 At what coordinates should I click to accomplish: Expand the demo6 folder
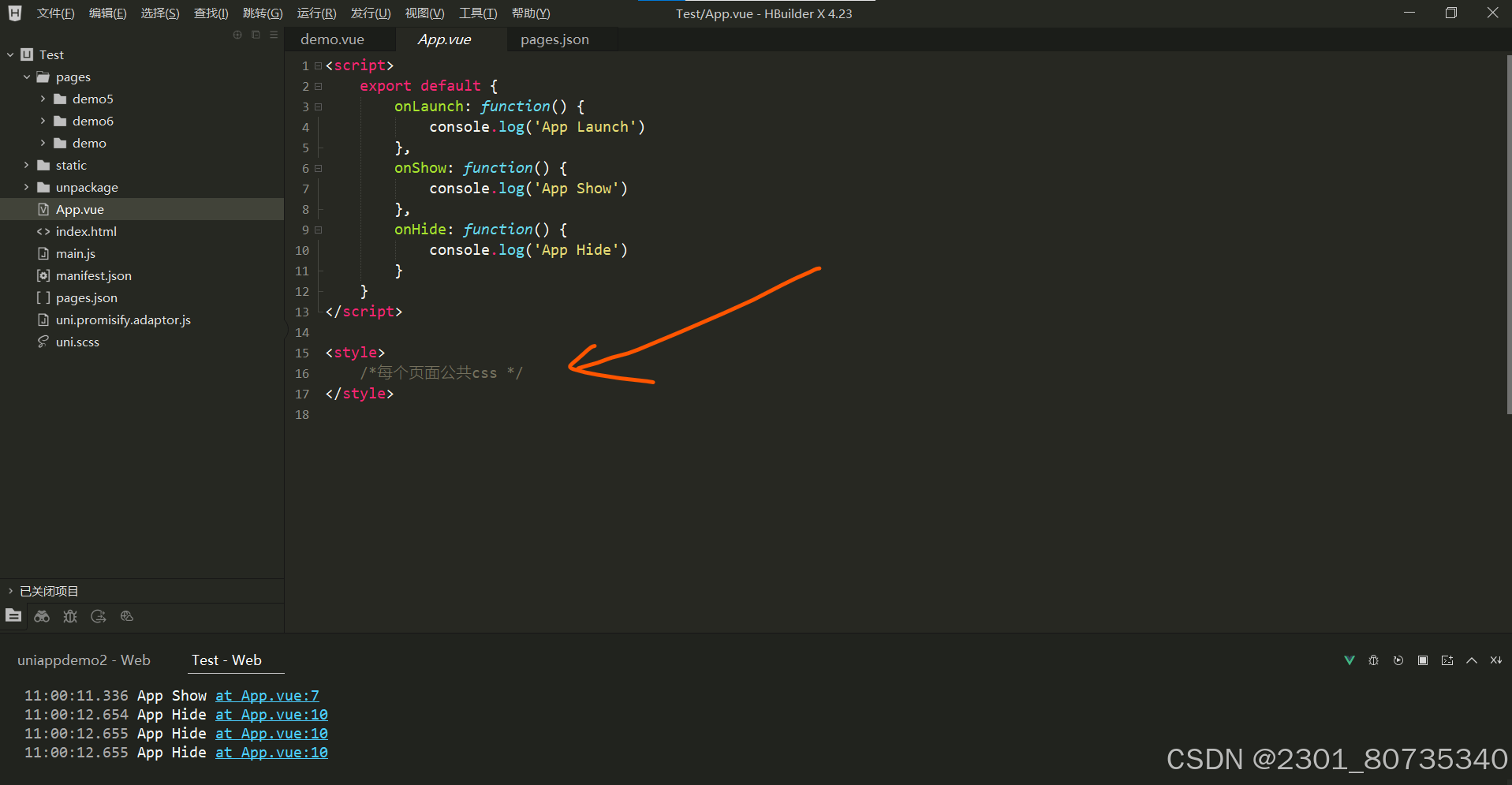click(x=43, y=121)
